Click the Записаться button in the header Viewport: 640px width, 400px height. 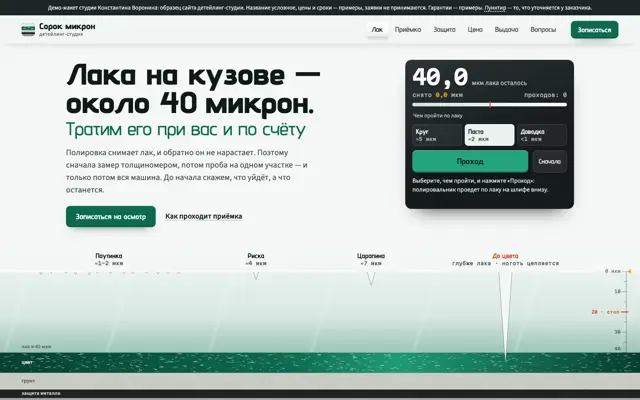point(594,30)
